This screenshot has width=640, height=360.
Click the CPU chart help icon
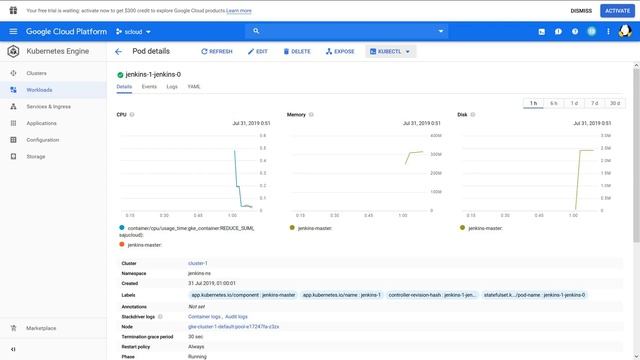(x=132, y=115)
